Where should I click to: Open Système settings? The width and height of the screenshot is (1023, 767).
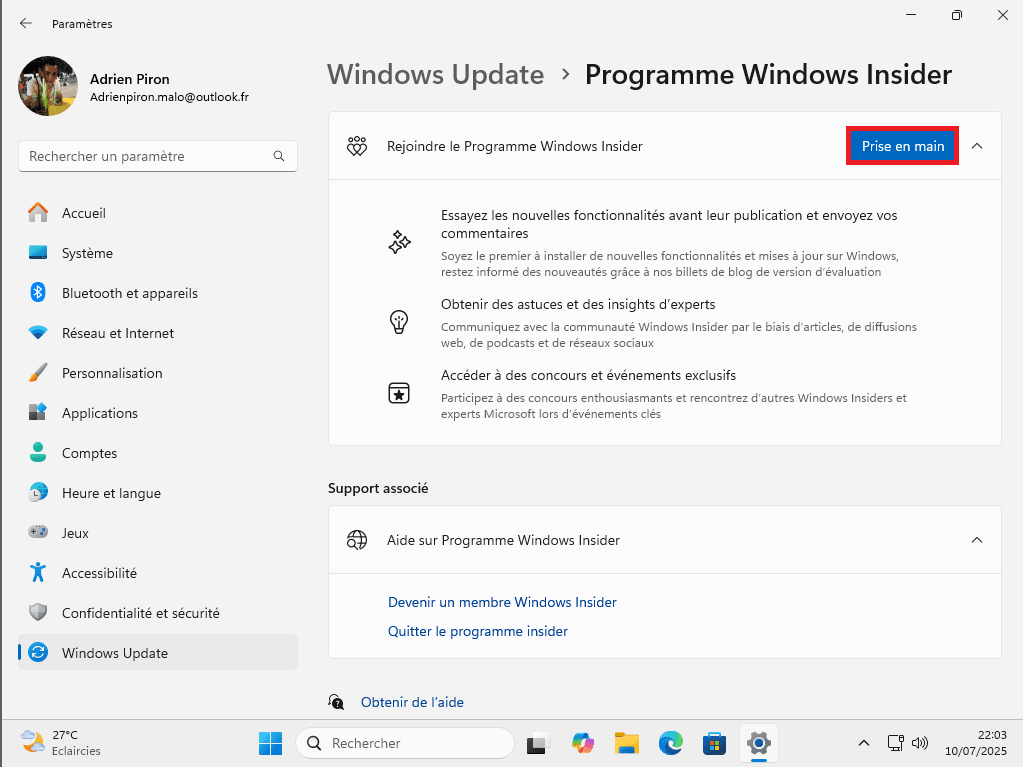coord(158,253)
